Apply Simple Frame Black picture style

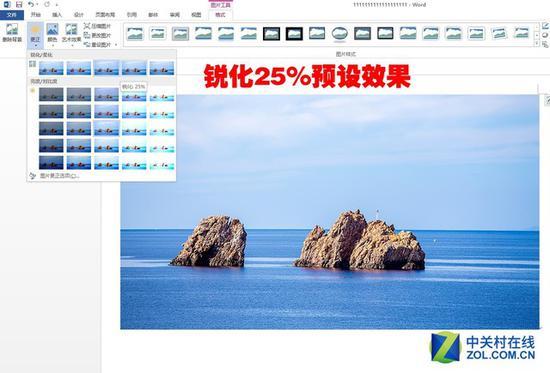[x=317, y=34]
